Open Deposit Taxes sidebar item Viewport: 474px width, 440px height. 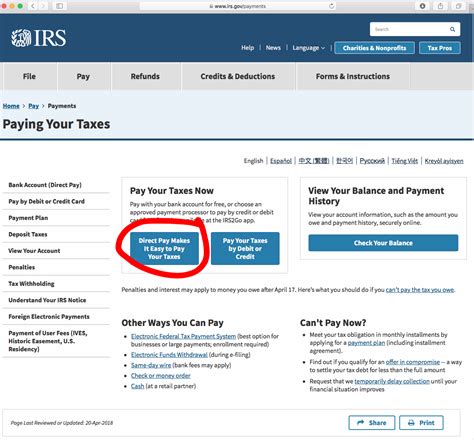56,234
